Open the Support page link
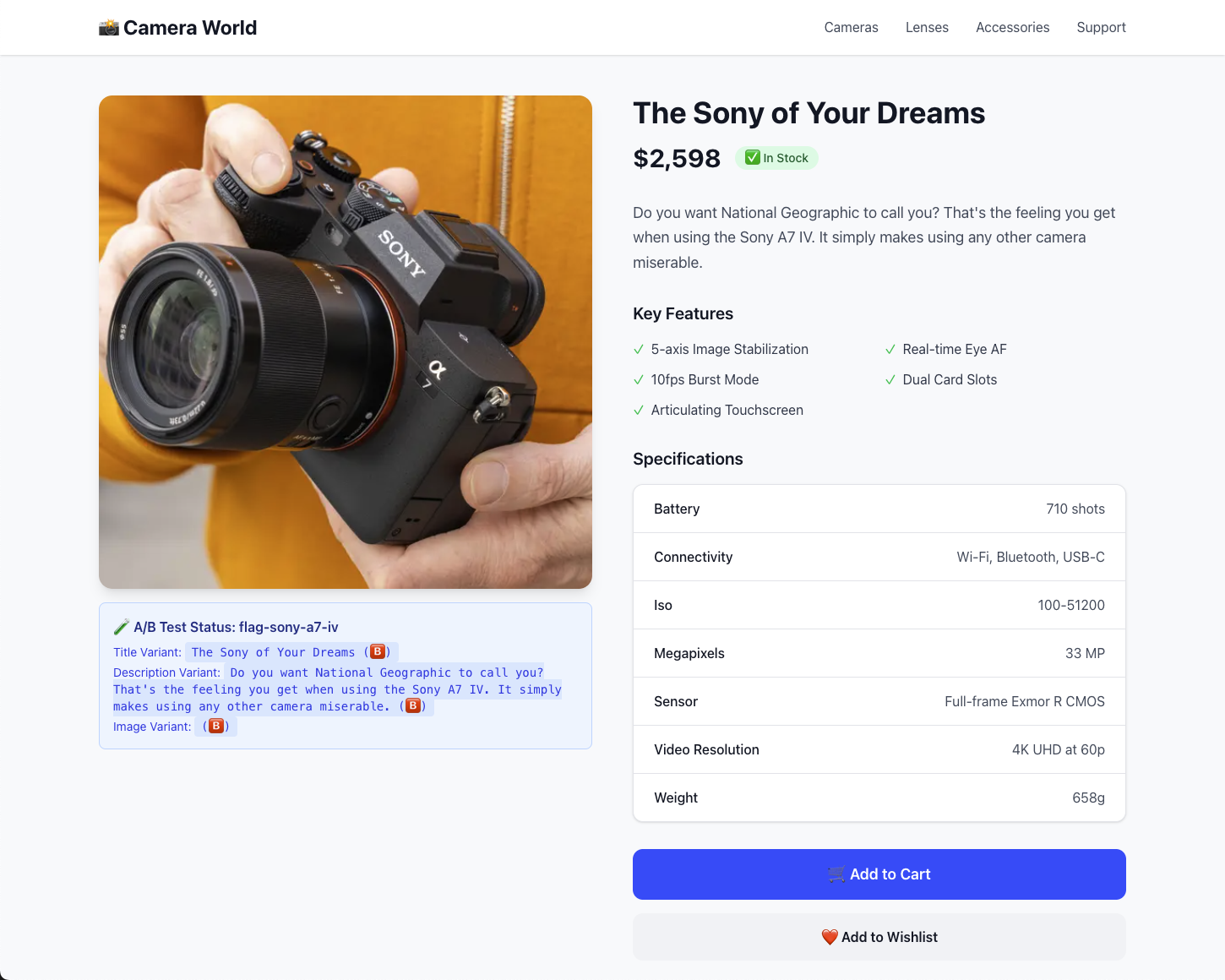This screenshot has height=980, width=1225. click(x=1102, y=28)
